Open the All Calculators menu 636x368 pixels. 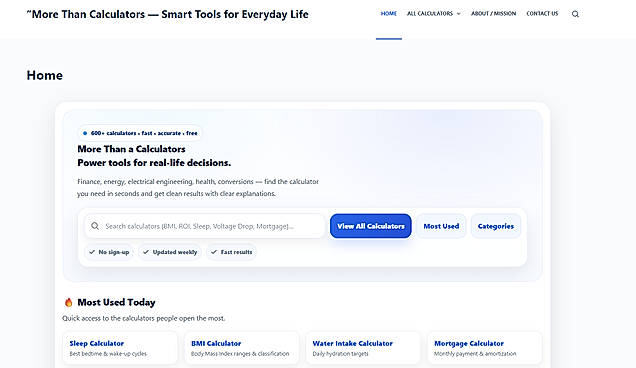coord(430,14)
